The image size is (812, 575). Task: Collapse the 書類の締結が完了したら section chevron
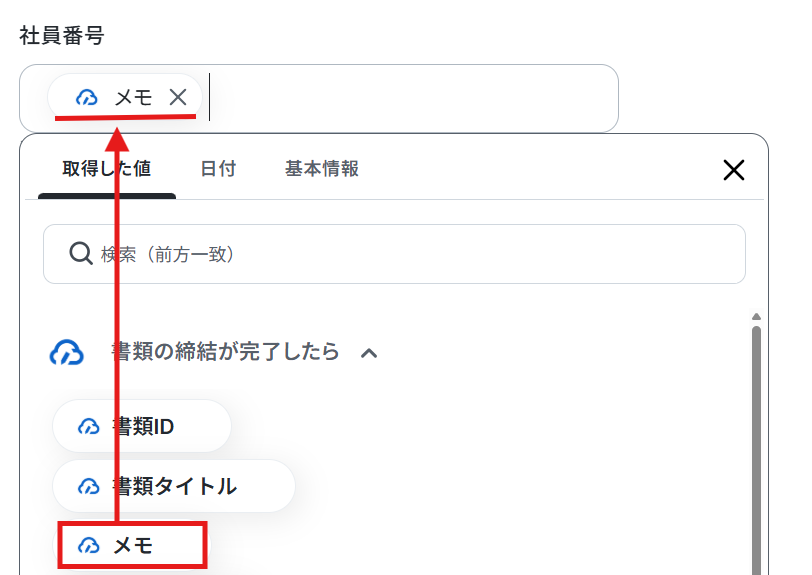(x=369, y=353)
